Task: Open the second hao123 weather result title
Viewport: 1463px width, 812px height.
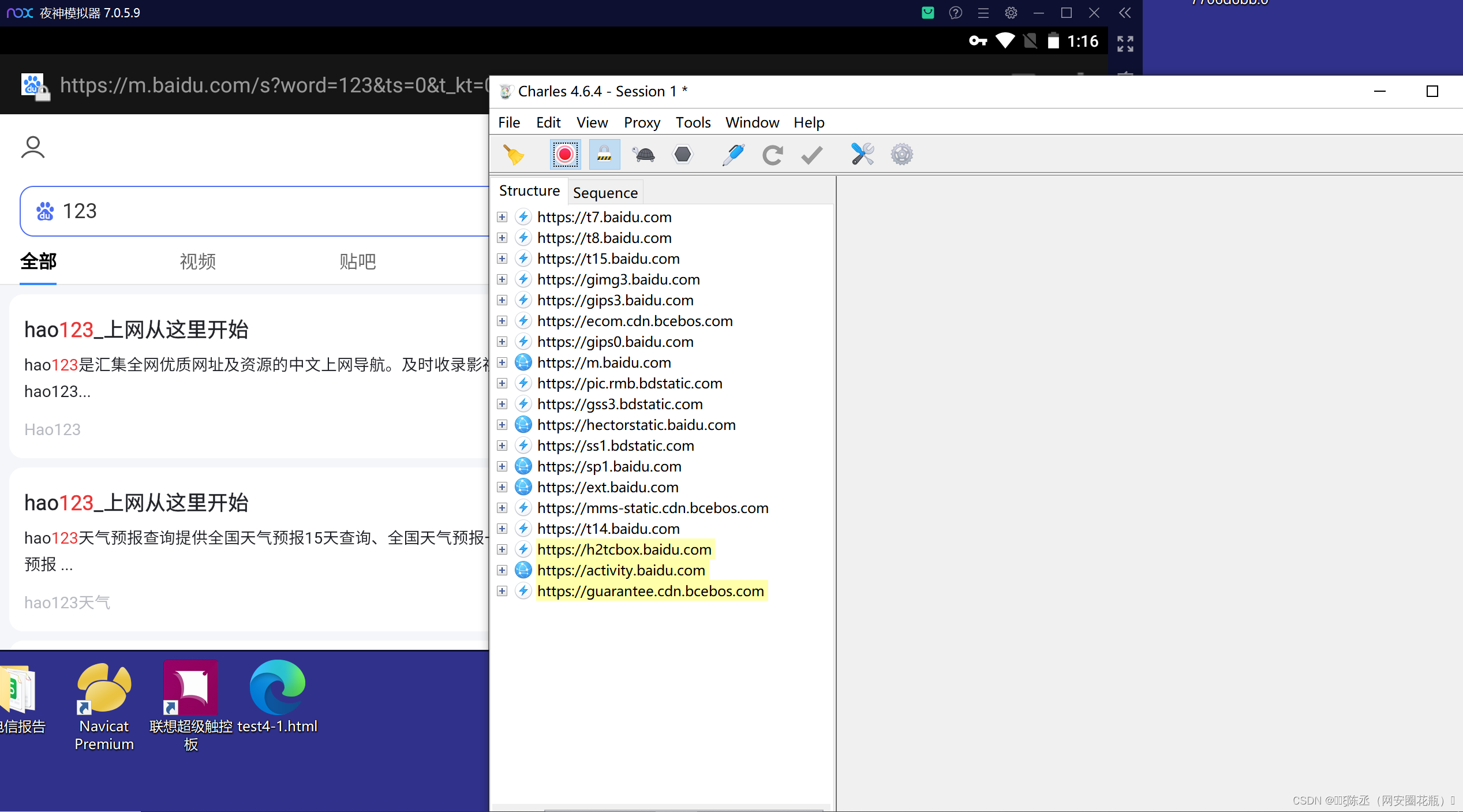Action: click(136, 503)
